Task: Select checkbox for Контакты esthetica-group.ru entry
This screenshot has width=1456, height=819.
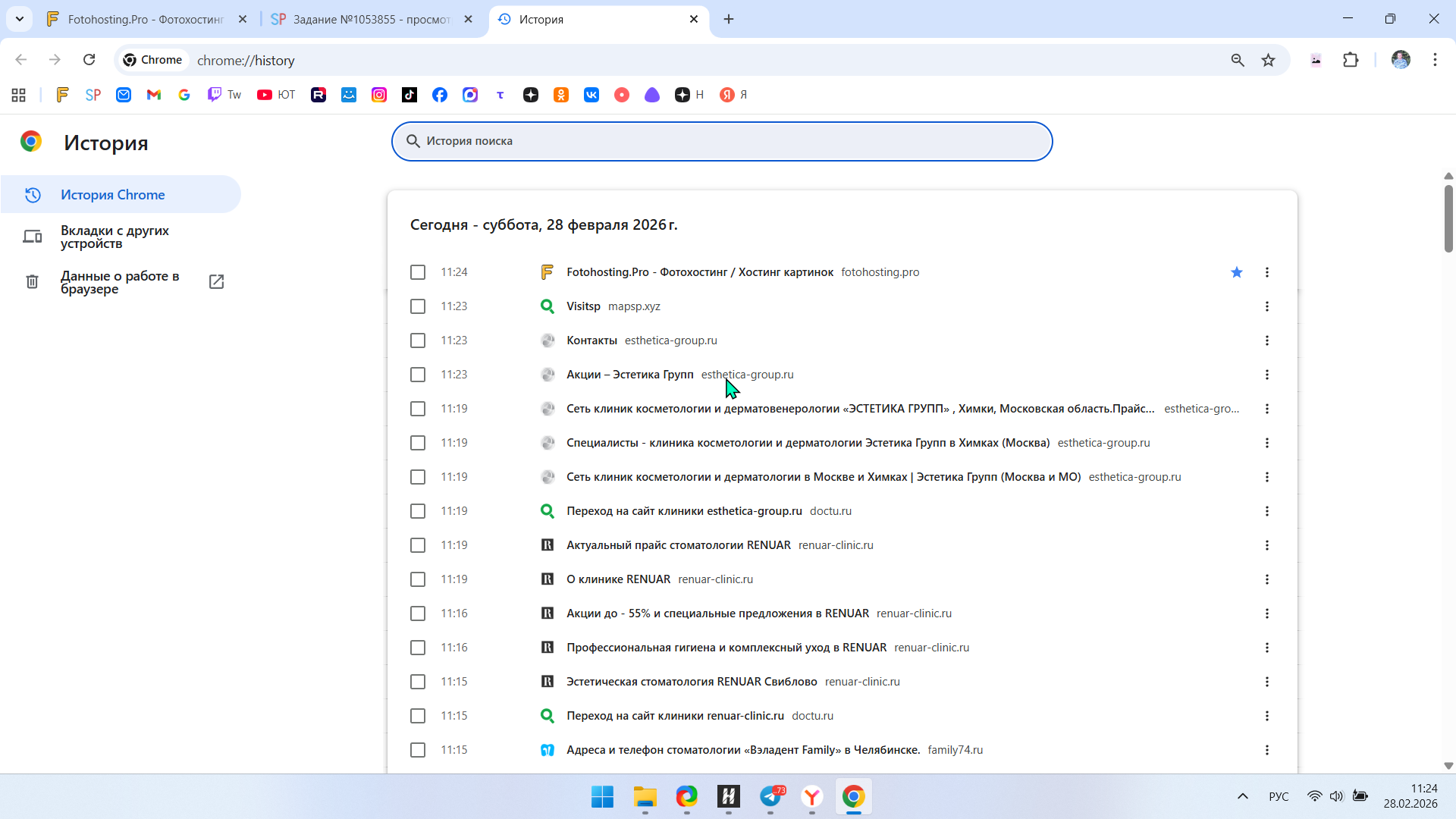Action: coord(418,340)
